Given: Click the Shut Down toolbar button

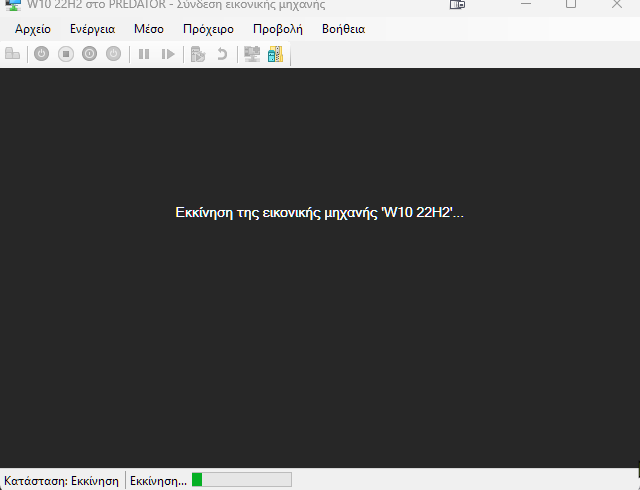Looking at the screenshot, I should 89,54.
